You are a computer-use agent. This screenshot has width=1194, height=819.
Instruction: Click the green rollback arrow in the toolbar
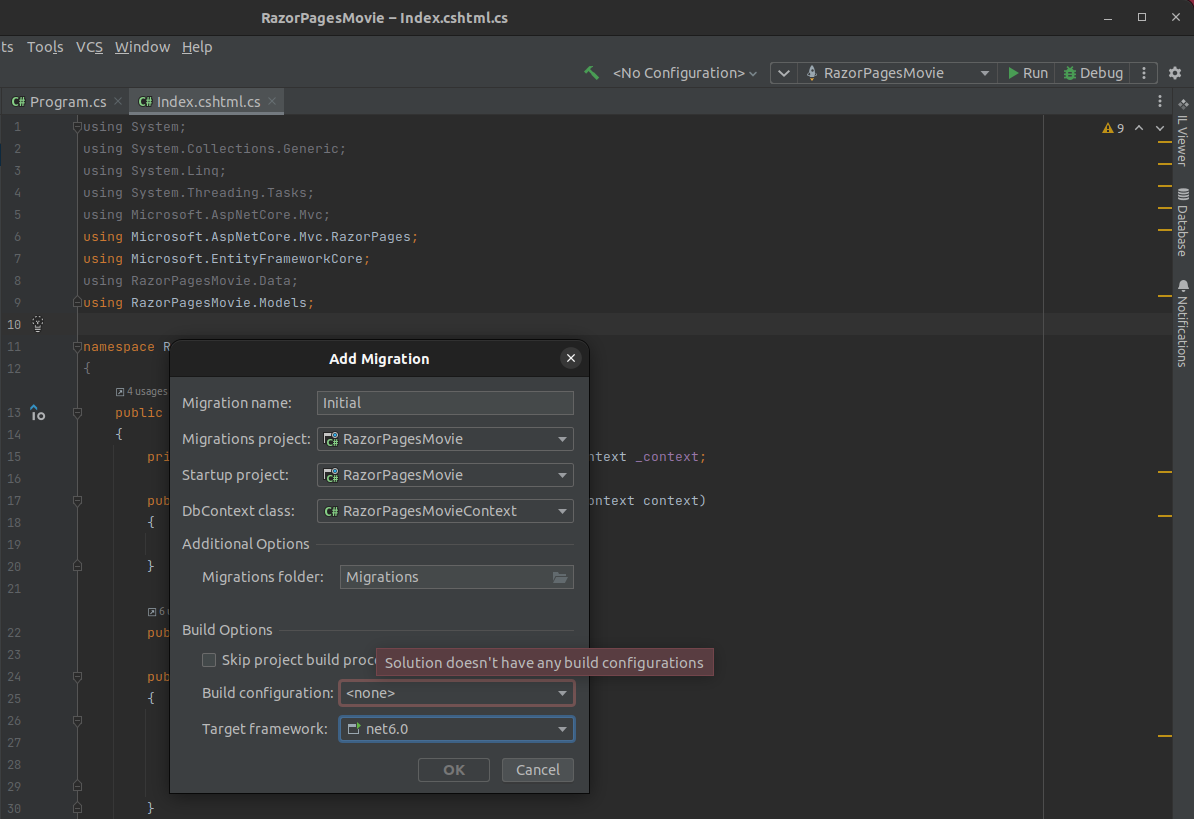[x=591, y=72]
